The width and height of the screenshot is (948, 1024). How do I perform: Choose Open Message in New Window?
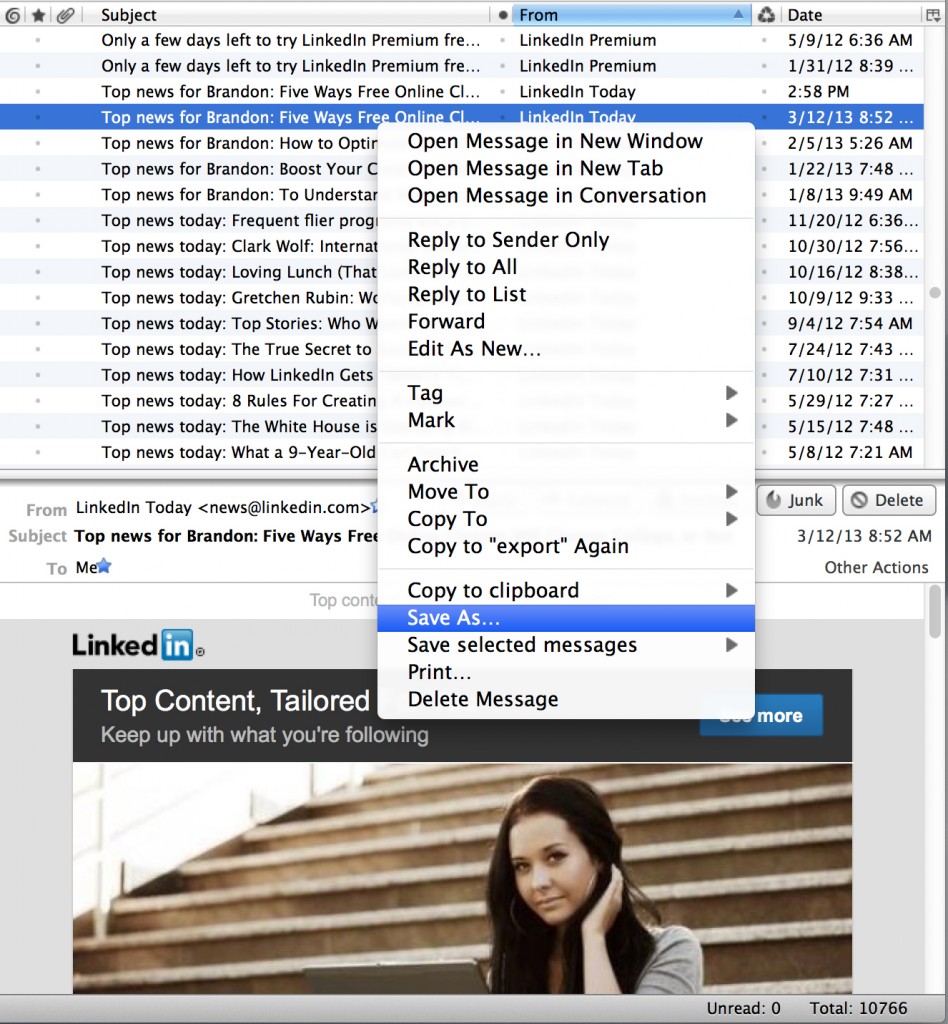566,141
